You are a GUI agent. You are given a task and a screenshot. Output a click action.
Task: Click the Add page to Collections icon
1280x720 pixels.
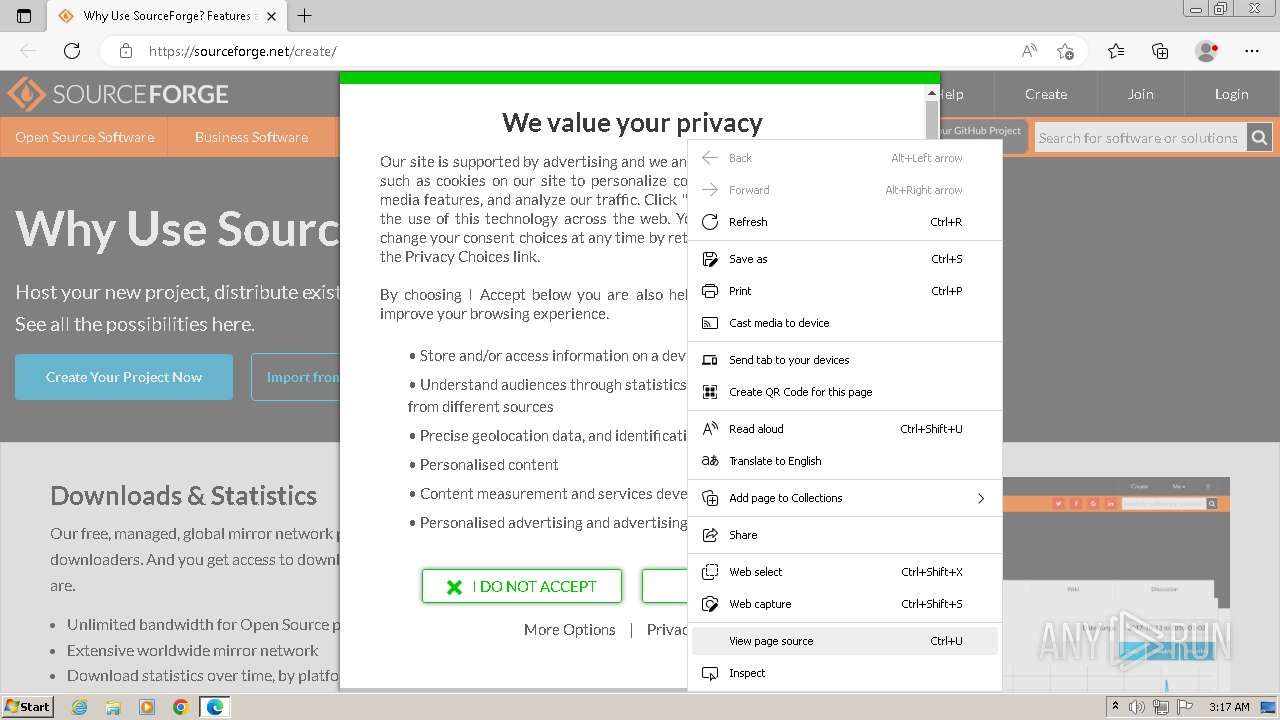[710, 498]
